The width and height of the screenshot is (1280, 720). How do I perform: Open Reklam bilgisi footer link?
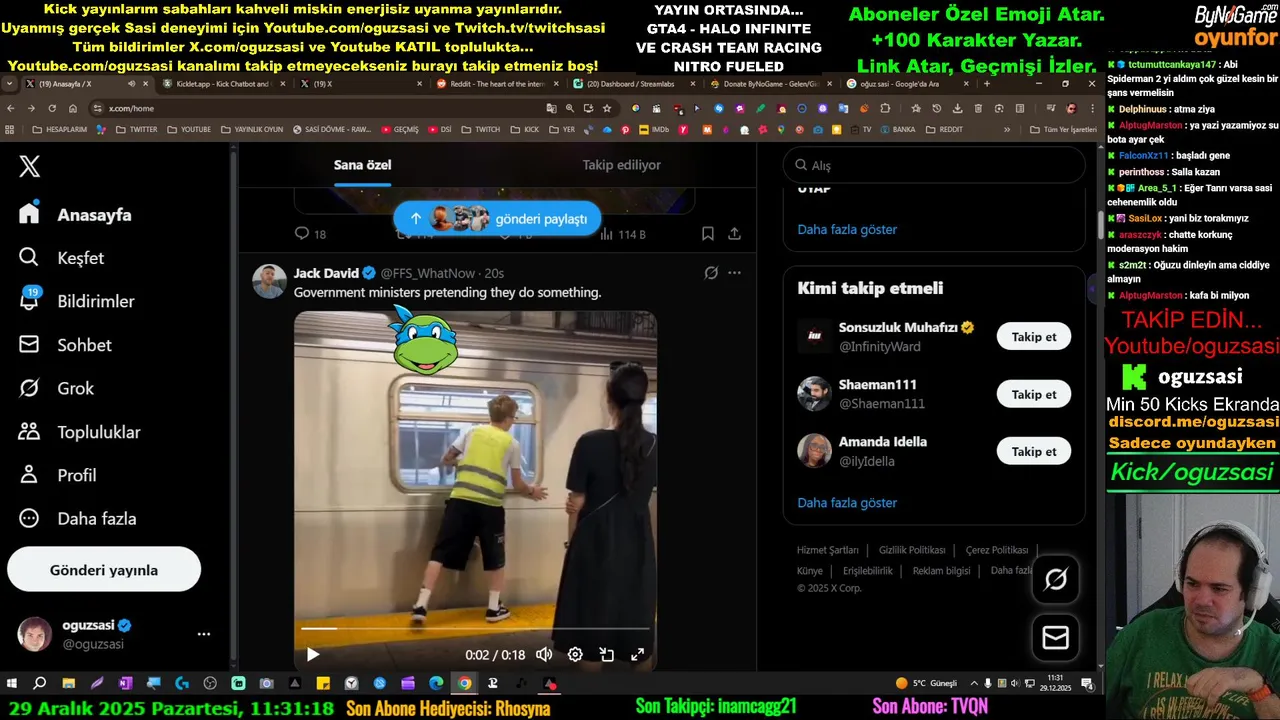pyautogui.click(x=941, y=571)
